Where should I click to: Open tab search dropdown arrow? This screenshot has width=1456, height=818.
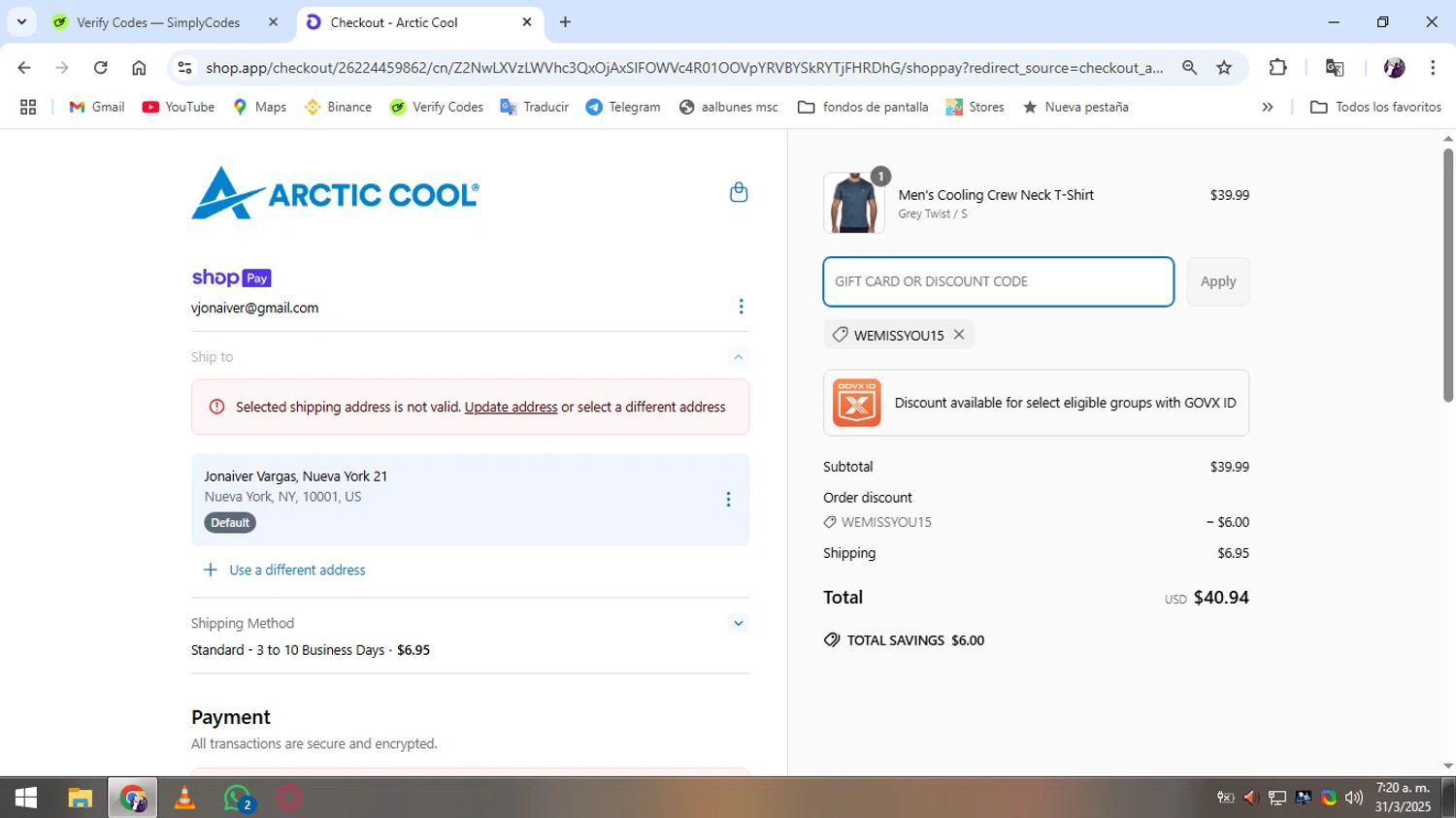(21, 21)
